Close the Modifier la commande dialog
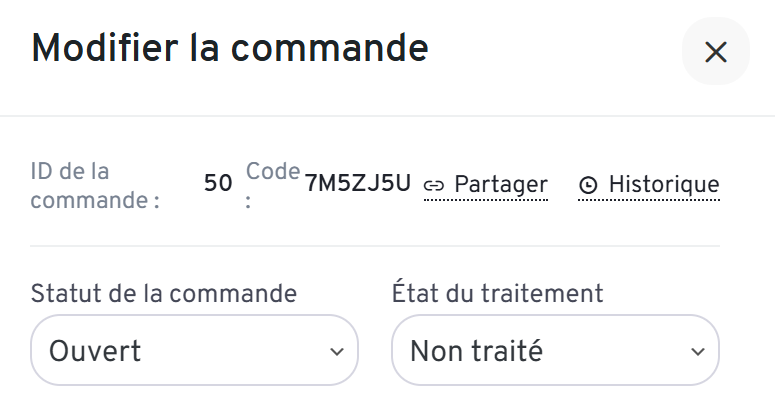This screenshot has height=417, width=775. [715, 52]
